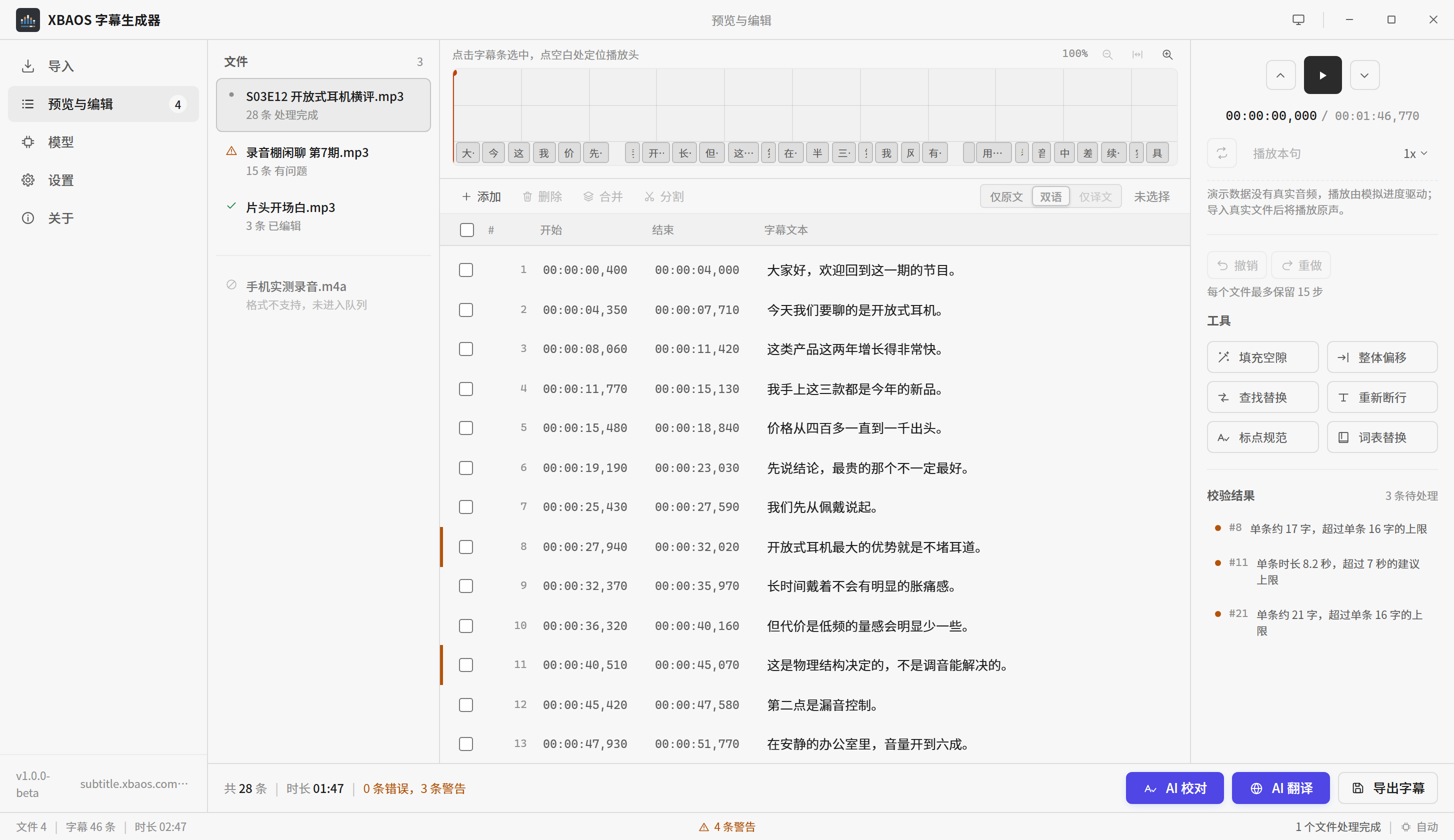The image size is (1454, 840).
Task: Check the box for subtitle row 13
Action: pyautogui.click(x=466, y=744)
